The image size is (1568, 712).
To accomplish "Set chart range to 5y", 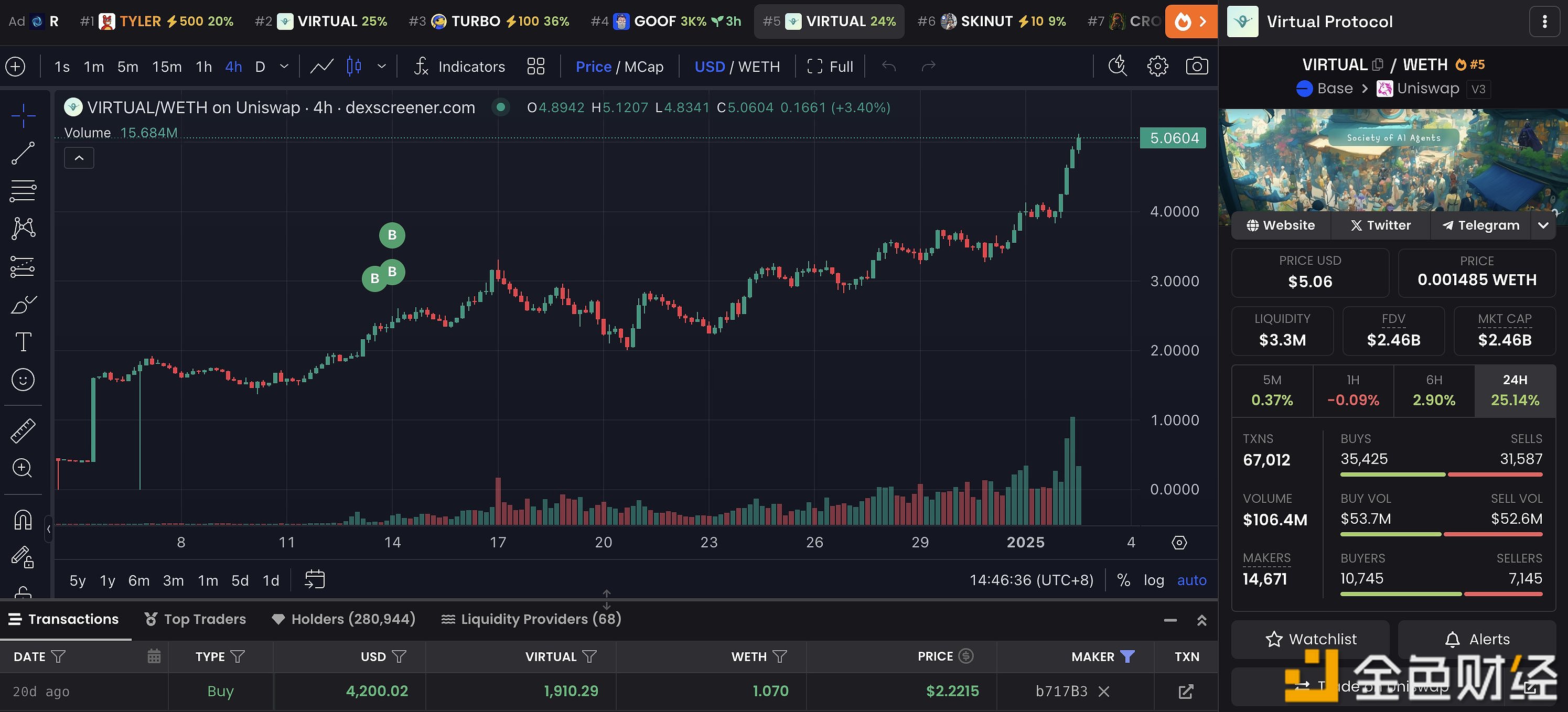I will coord(77,580).
